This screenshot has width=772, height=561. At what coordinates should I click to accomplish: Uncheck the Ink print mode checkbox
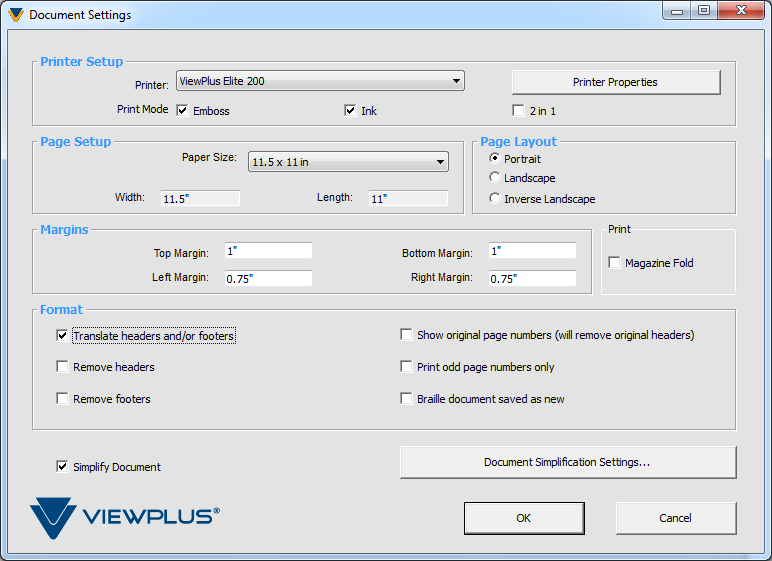coord(351,111)
